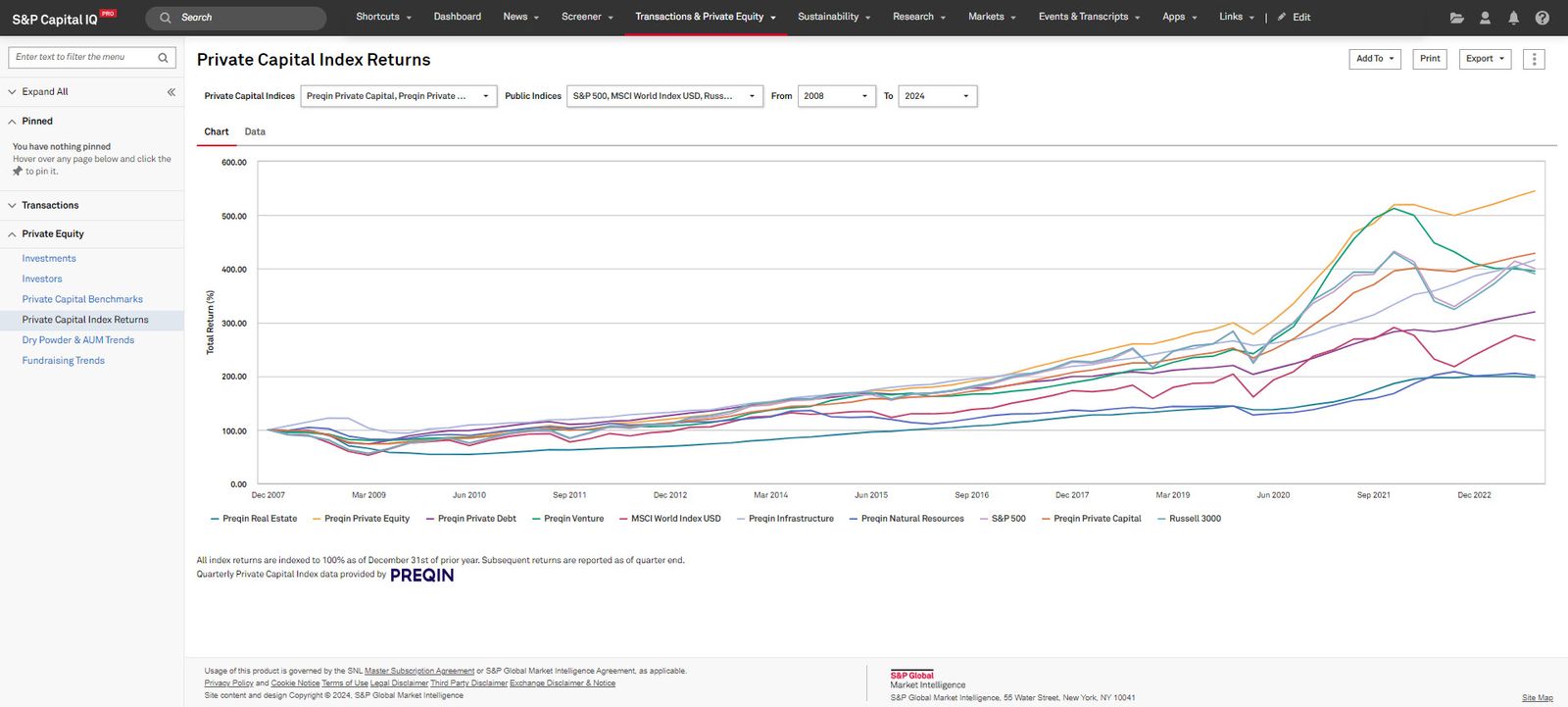Open the To year 2024 dropdown
1568x707 pixels.
tap(938, 96)
